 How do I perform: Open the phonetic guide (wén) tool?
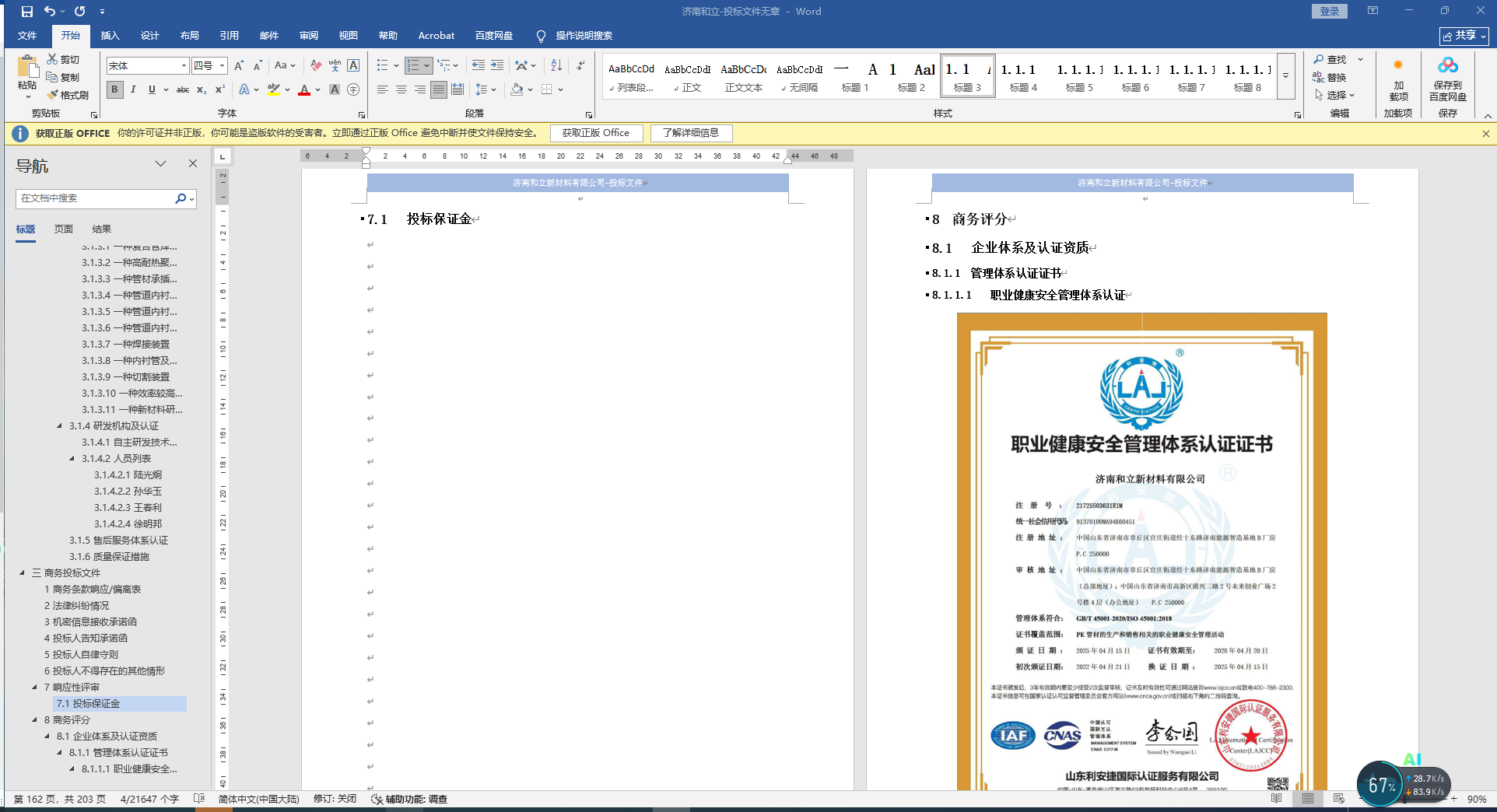click(335, 66)
